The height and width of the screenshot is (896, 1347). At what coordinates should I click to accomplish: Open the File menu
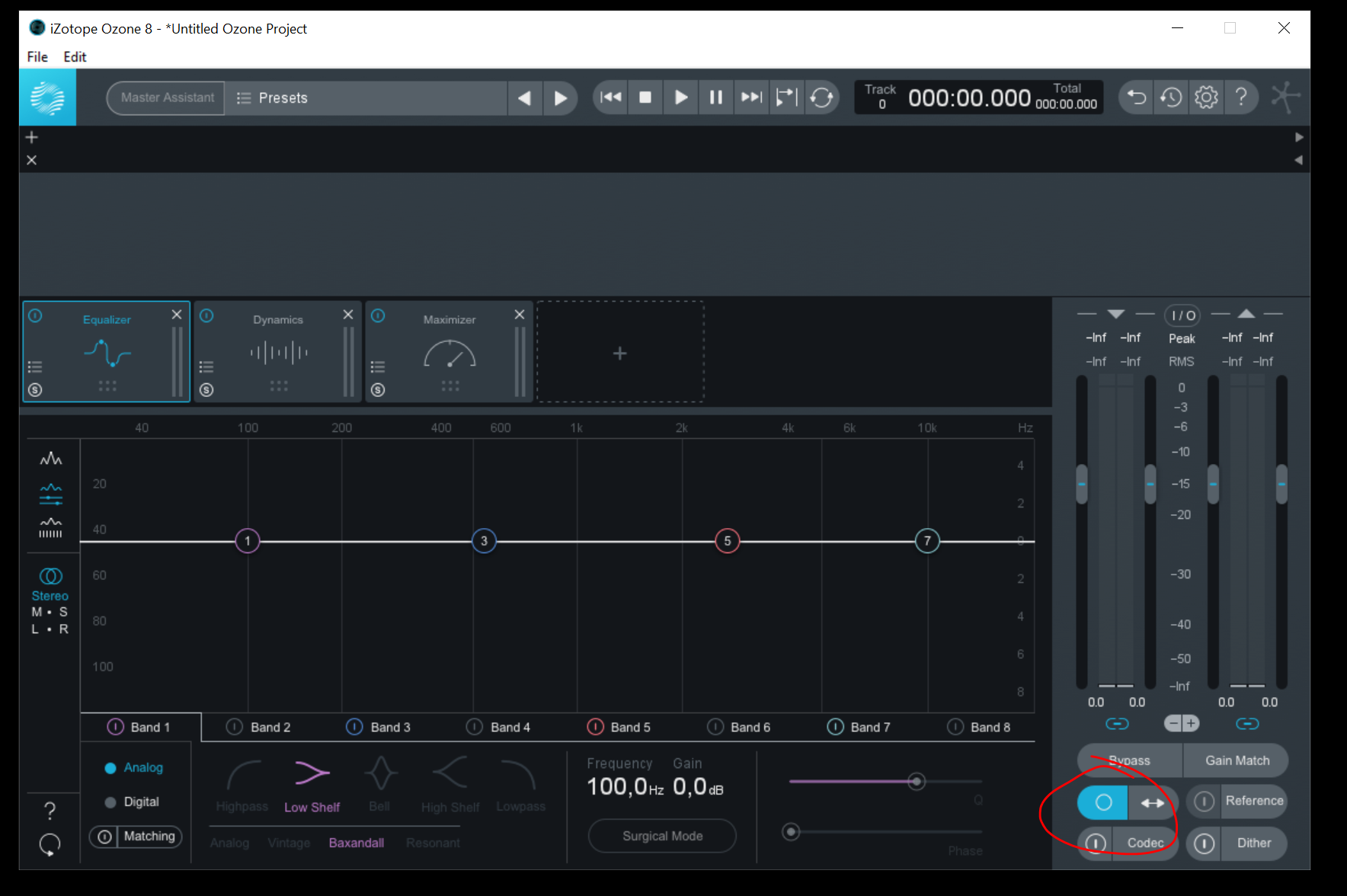pyautogui.click(x=37, y=57)
